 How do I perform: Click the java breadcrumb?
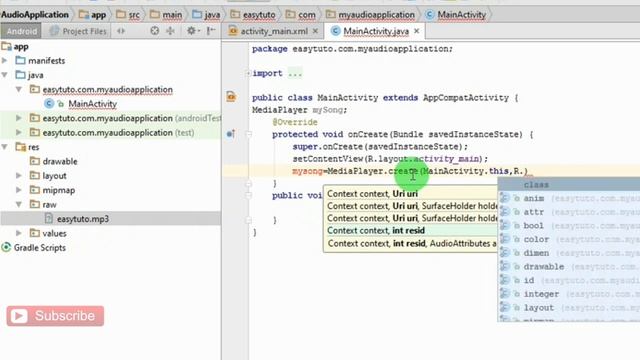pyautogui.click(x=207, y=15)
